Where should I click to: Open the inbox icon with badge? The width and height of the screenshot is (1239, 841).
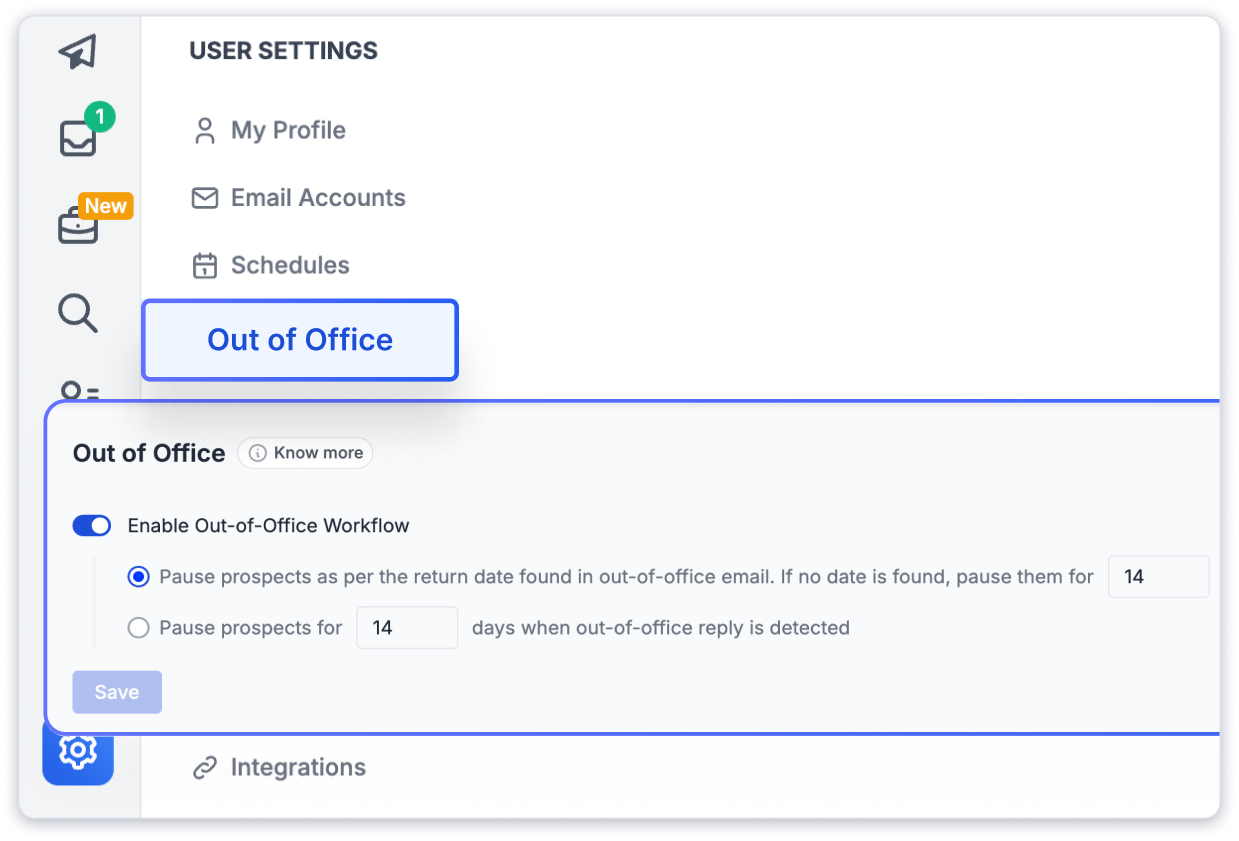[x=78, y=137]
